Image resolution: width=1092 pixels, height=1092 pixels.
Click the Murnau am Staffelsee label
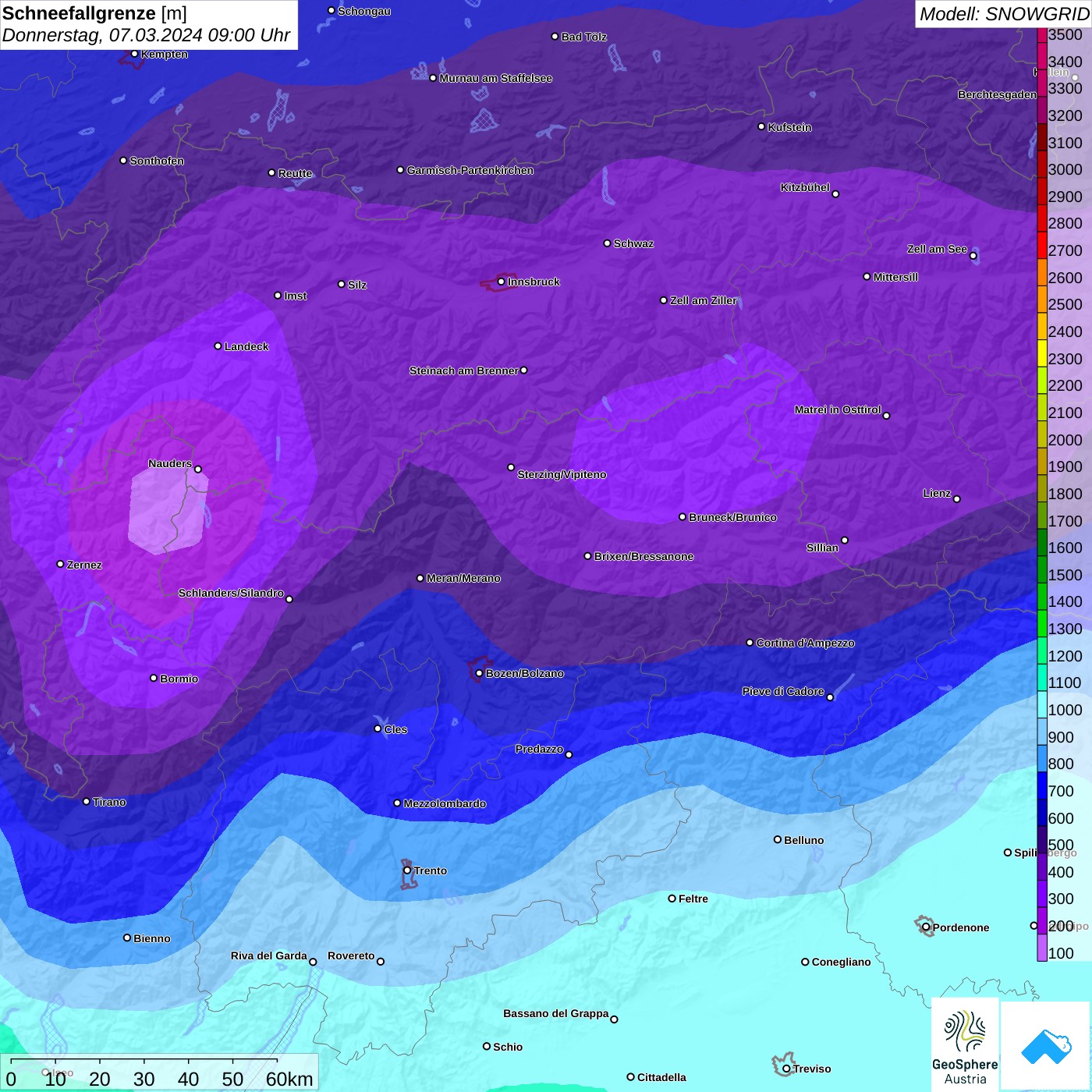coord(496,78)
